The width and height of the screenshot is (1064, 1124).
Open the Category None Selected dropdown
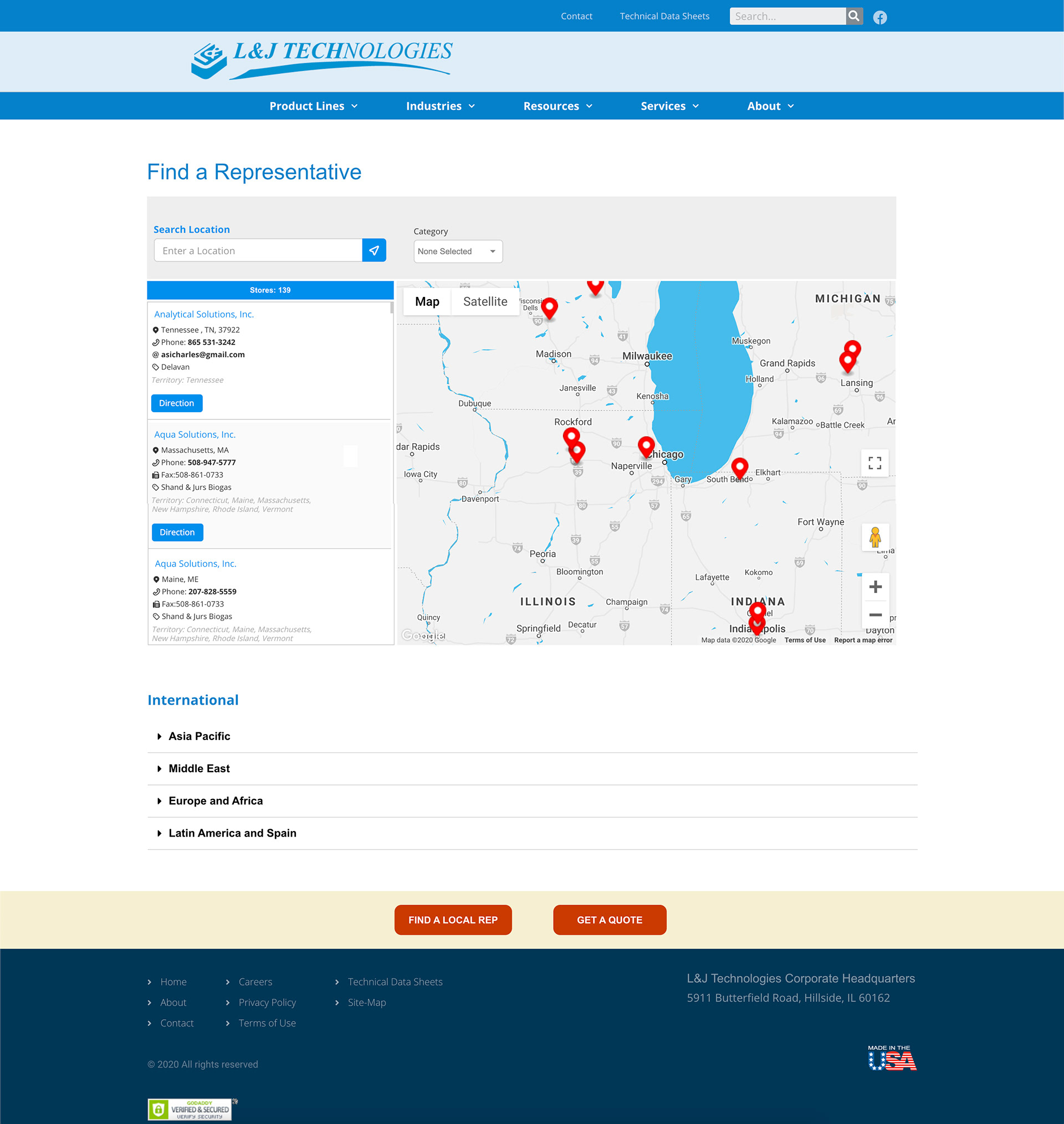(458, 251)
